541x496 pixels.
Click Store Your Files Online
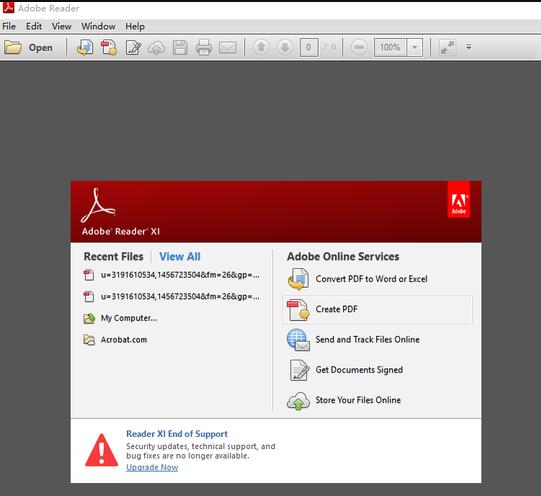point(358,400)
